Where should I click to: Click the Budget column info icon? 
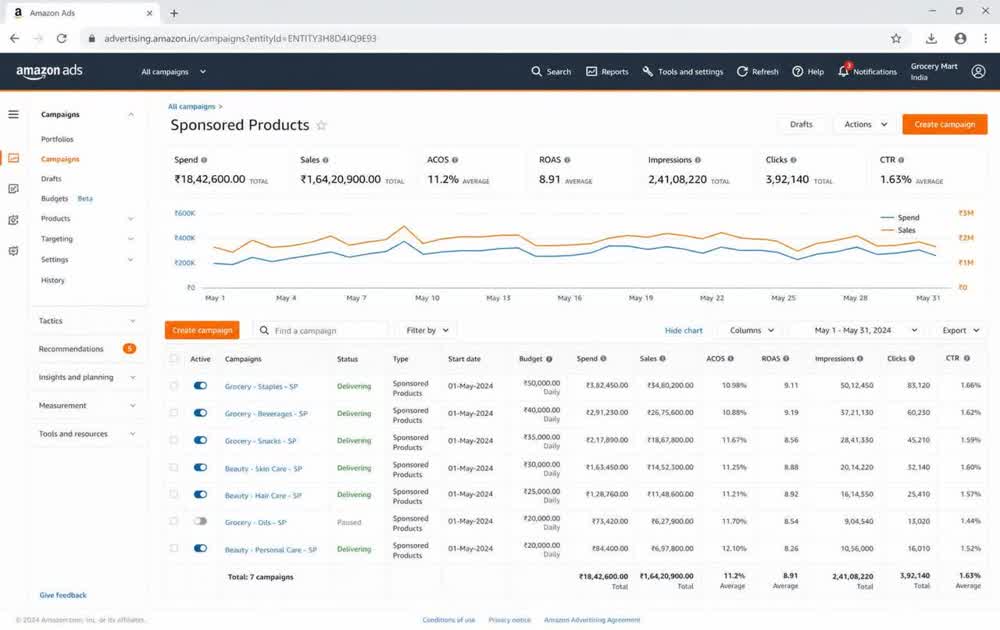click(x=549, y=359)
